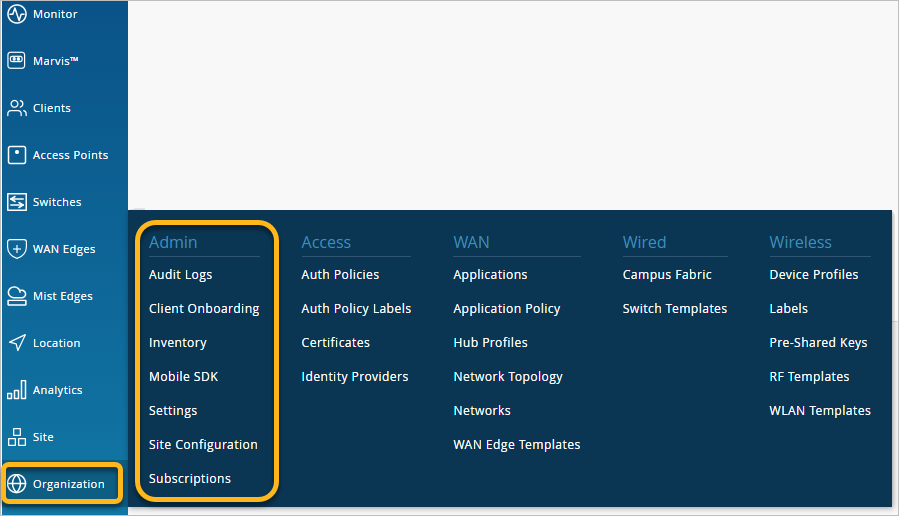The width and height of the screenshot is (899, 516).
Task: Choose Identity Providers under Access
Action: click(354, 377)
